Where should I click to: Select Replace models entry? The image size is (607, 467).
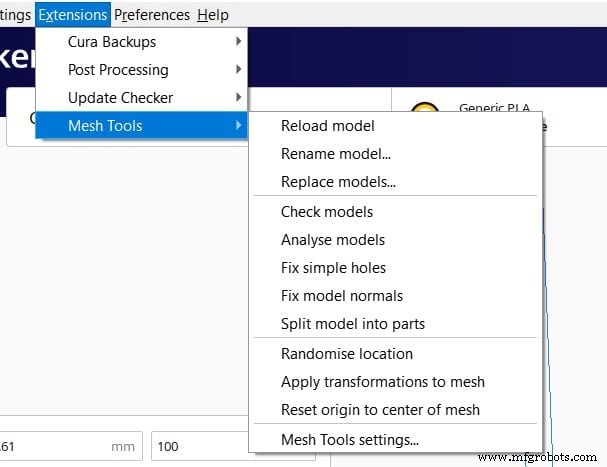pyautogui.click(x=338, y=182)
